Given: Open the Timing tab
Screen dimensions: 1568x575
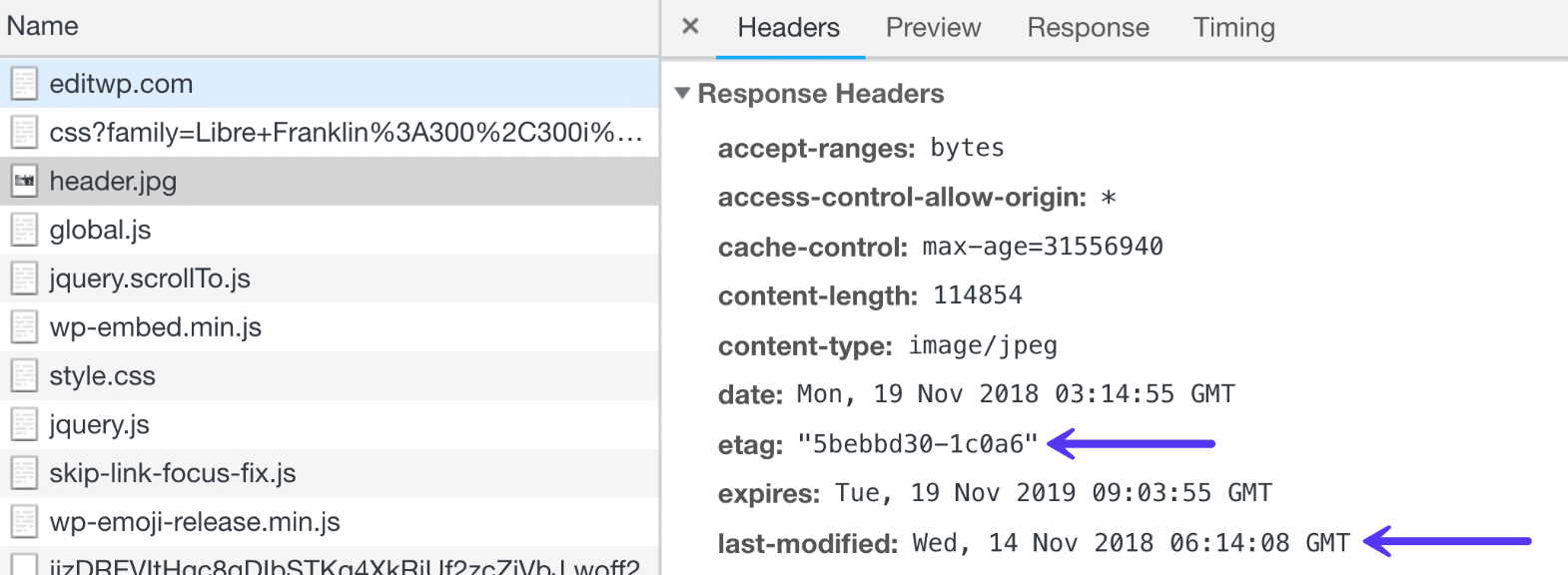Looking at the screenshot, I should coord(1232,27).
